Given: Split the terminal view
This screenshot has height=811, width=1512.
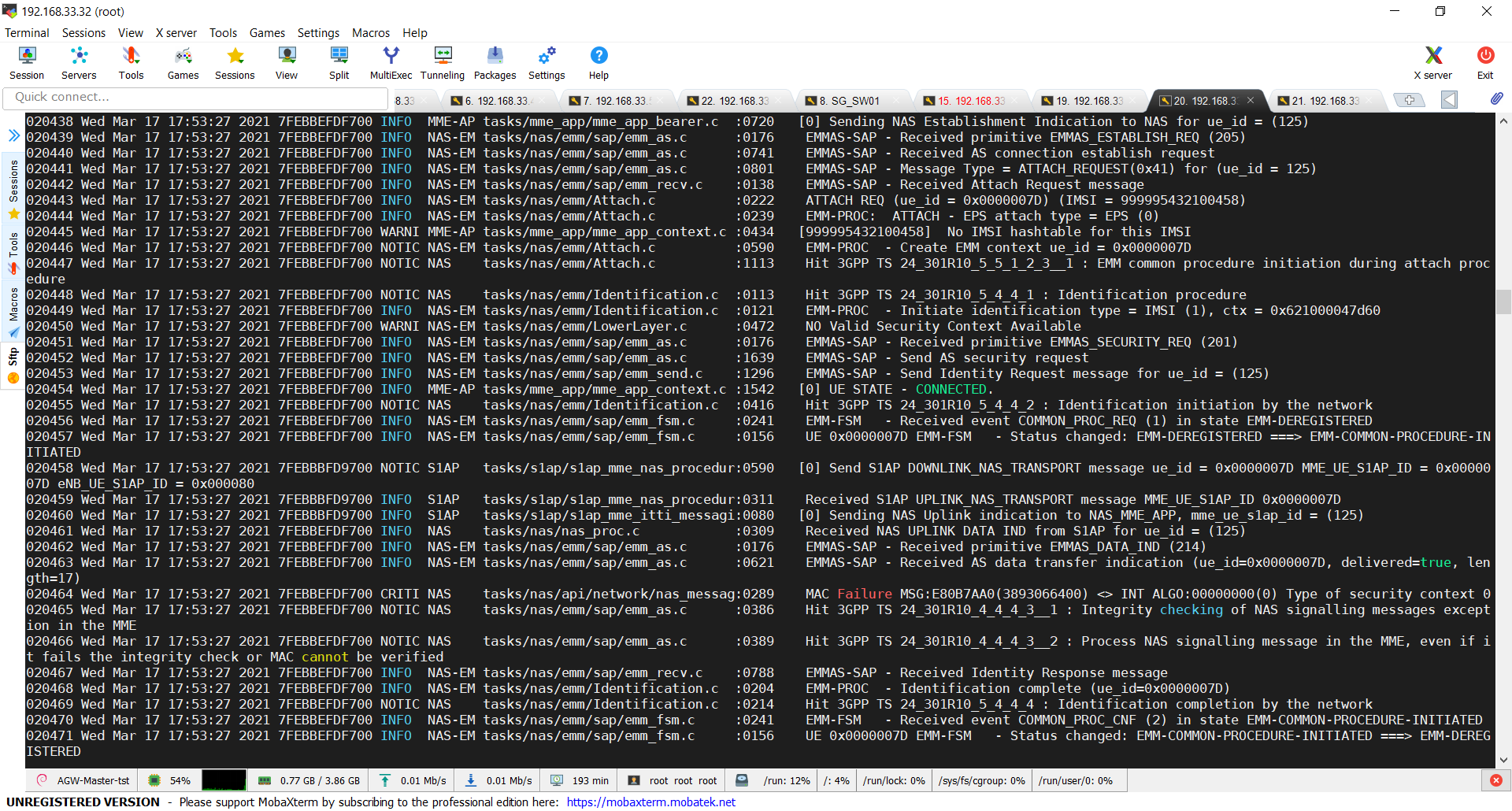Looking at the screenshot, I should pyautogui.click(x=339, y=62).
